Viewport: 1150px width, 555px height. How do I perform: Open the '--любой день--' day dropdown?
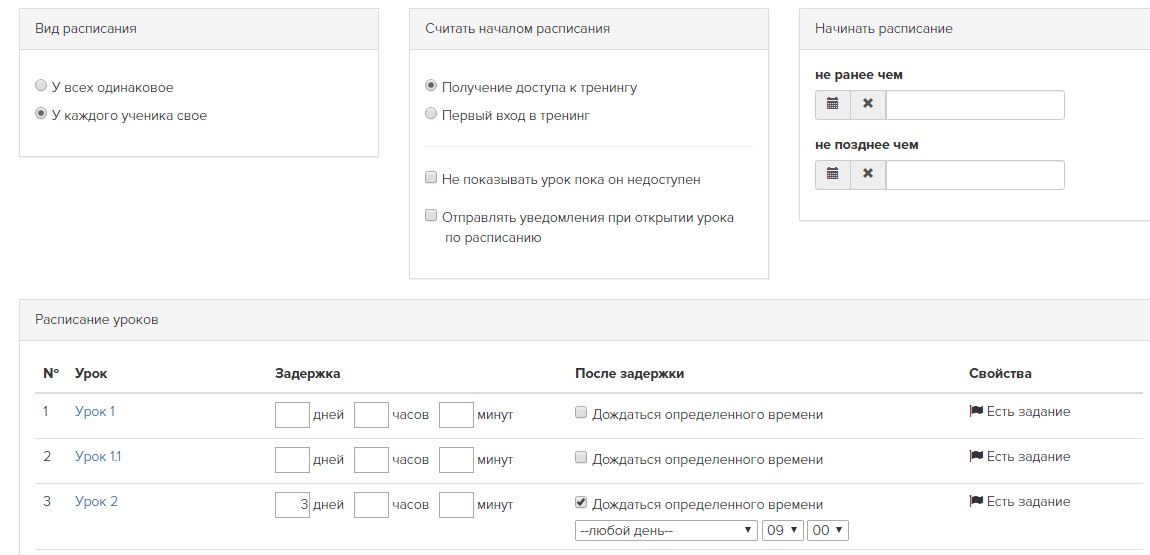point(666,530)
